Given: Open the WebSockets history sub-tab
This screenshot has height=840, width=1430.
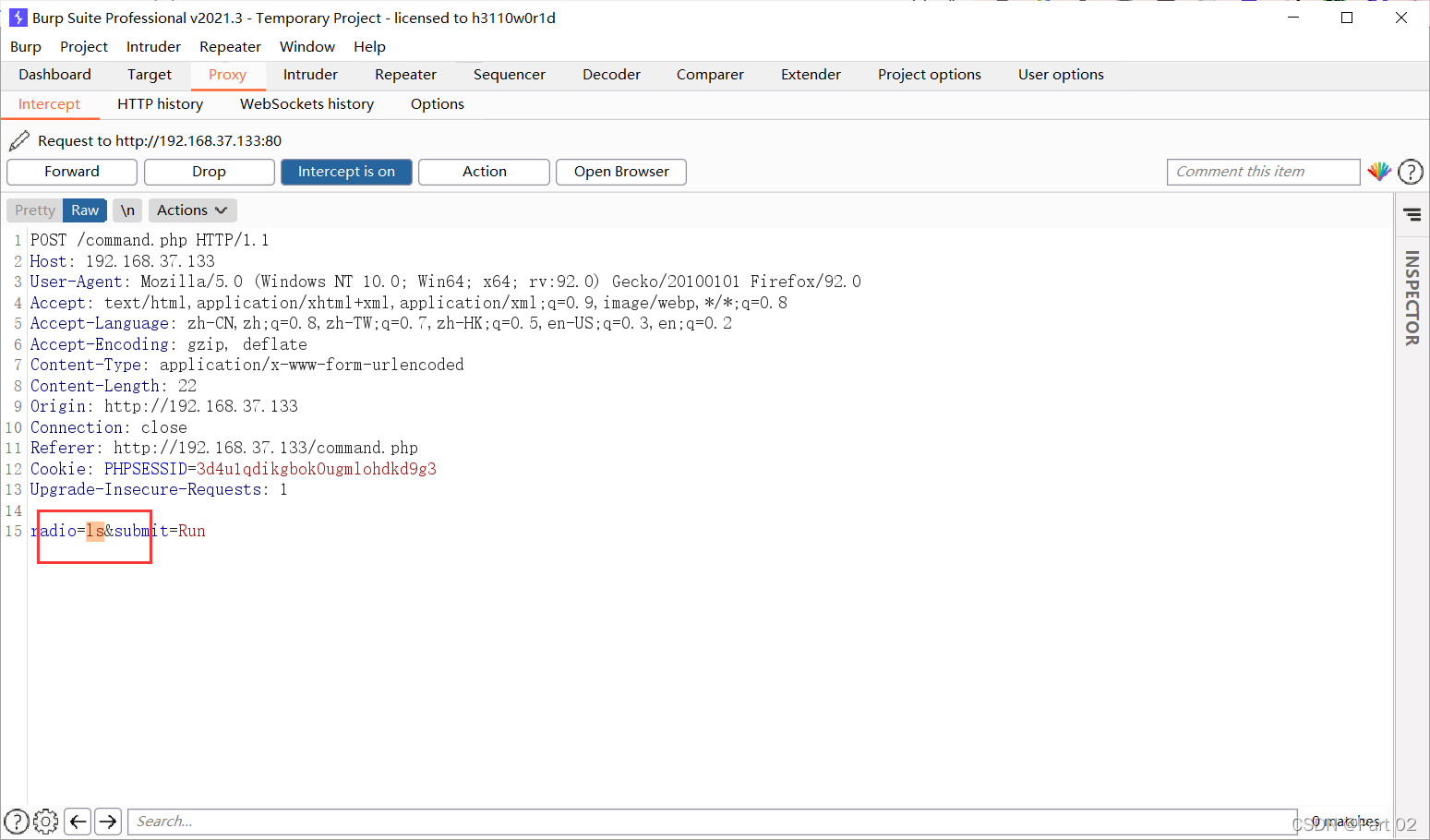Looking at the screenshot, I should coord(306,104).
